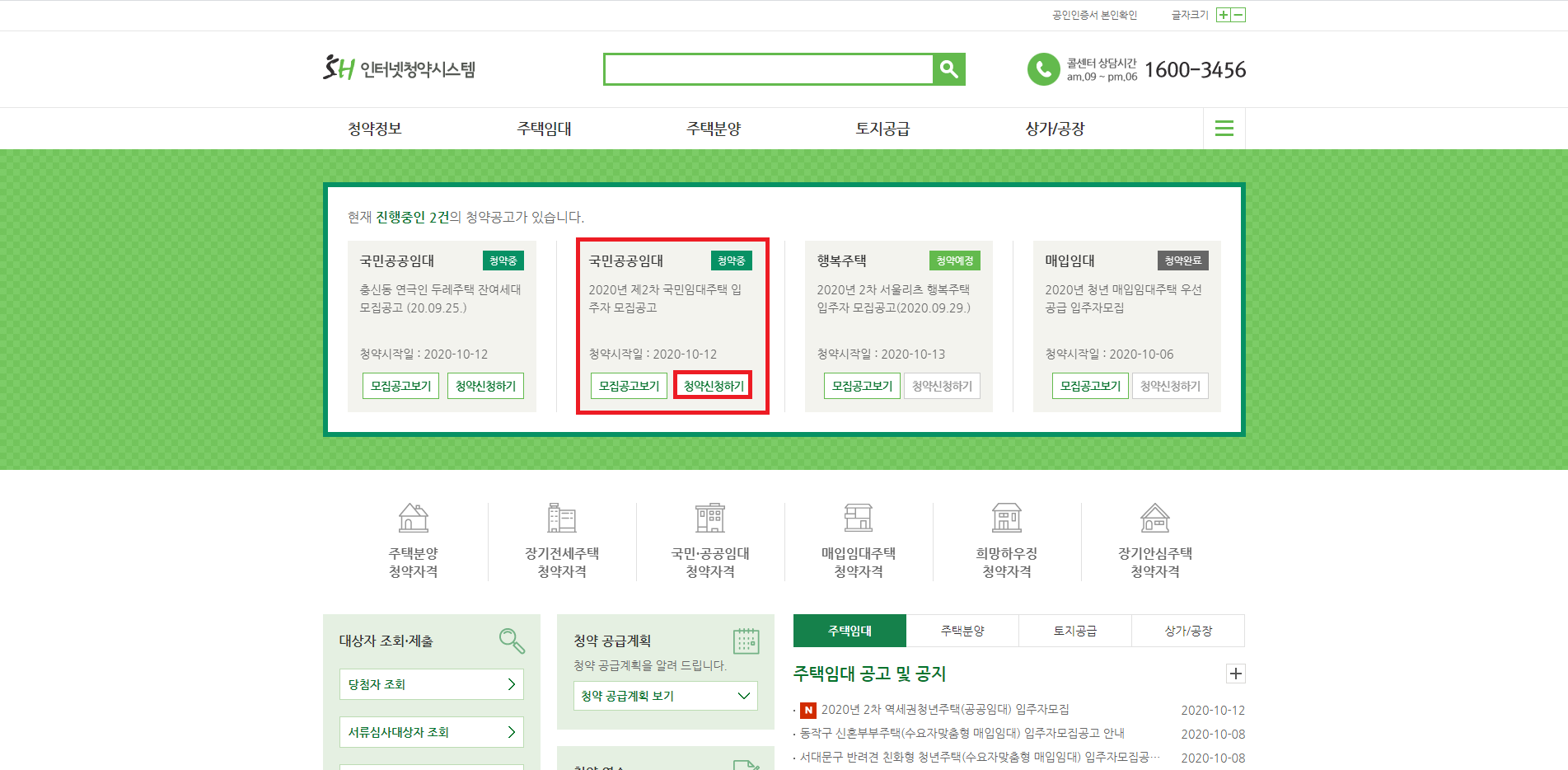Viewport: 1568px width, 770px height.
Task: Switch to the 주택분양 notice tab
Action: pos(962,630)
